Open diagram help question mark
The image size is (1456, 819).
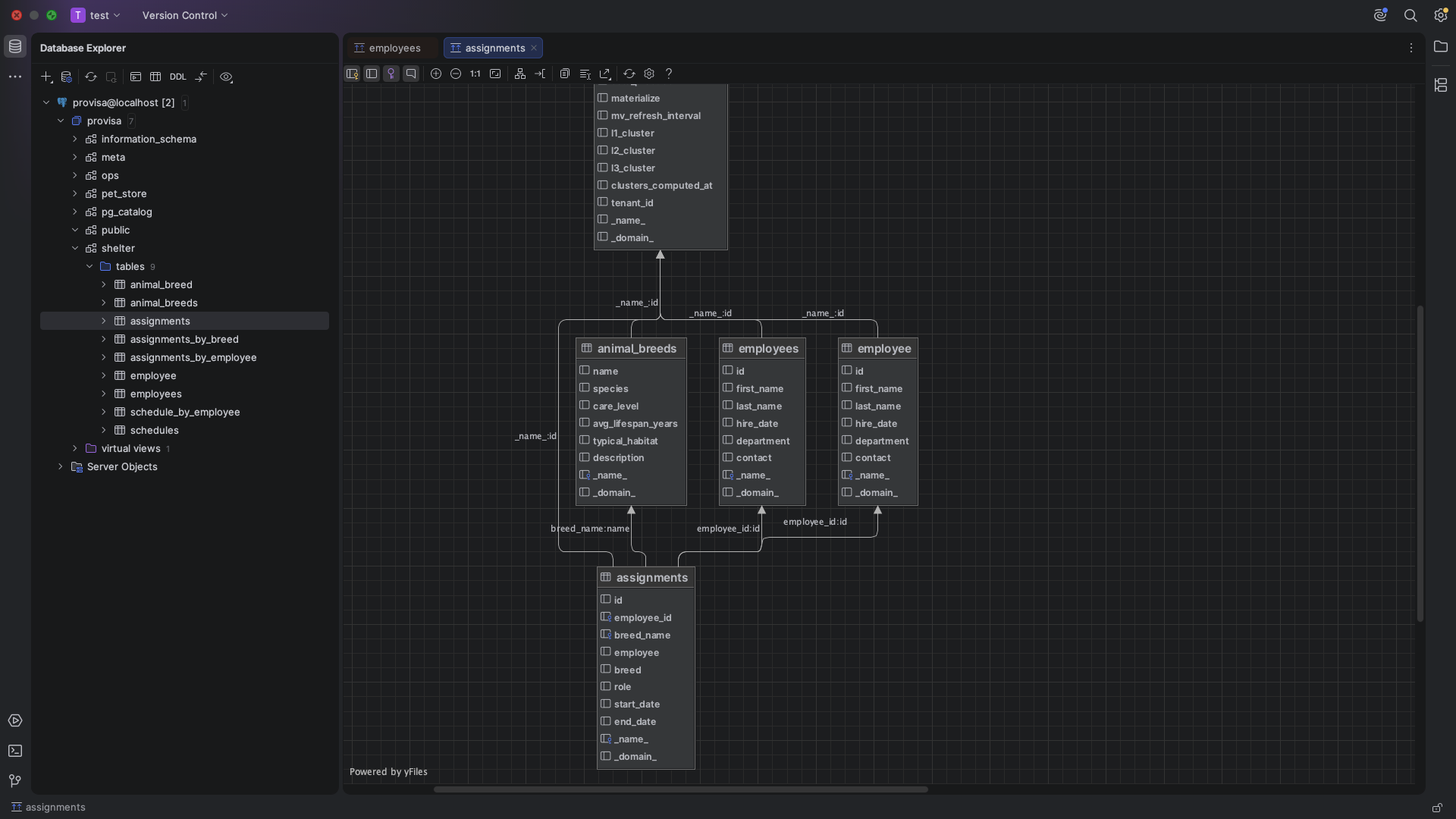point(669,74)
